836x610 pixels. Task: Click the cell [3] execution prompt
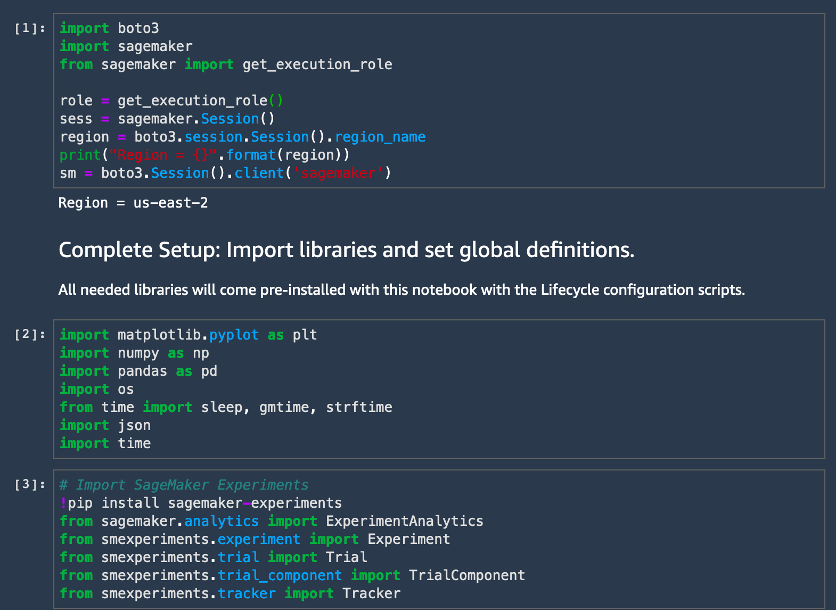30,484
